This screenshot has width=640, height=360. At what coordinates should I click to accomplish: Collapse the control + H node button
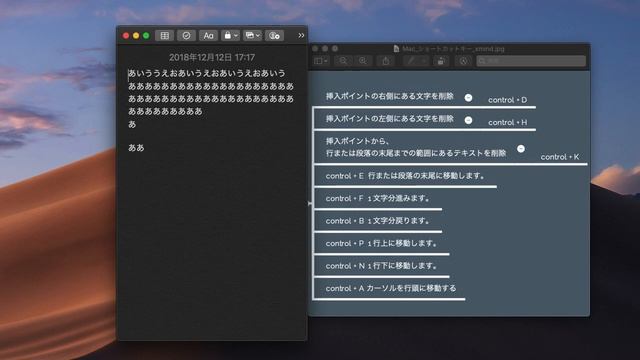(469, 120)
